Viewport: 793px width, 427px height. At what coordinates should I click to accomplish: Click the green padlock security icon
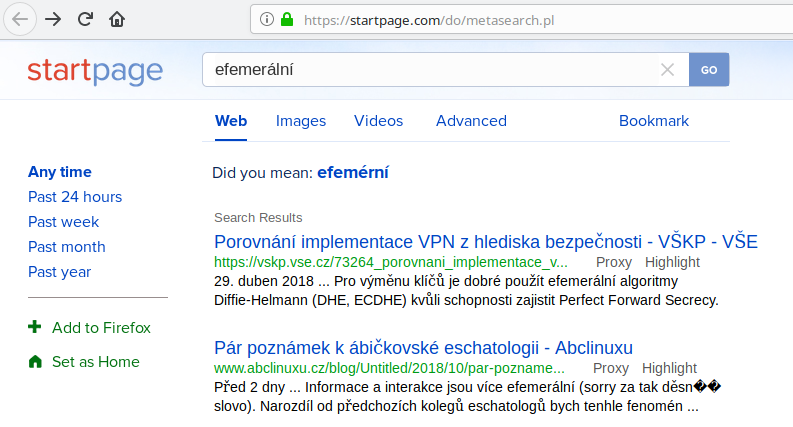[287, 20]
